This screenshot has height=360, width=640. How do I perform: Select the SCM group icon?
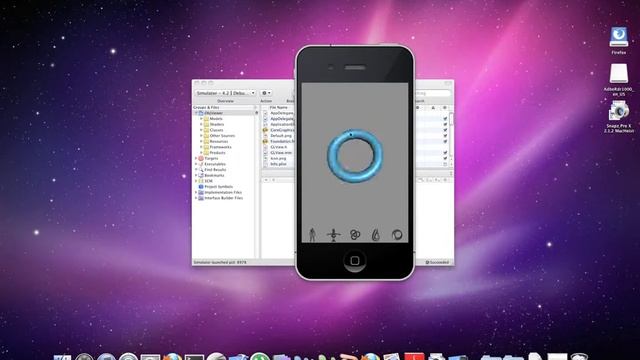pyautogui.click(x=201, y=181)
